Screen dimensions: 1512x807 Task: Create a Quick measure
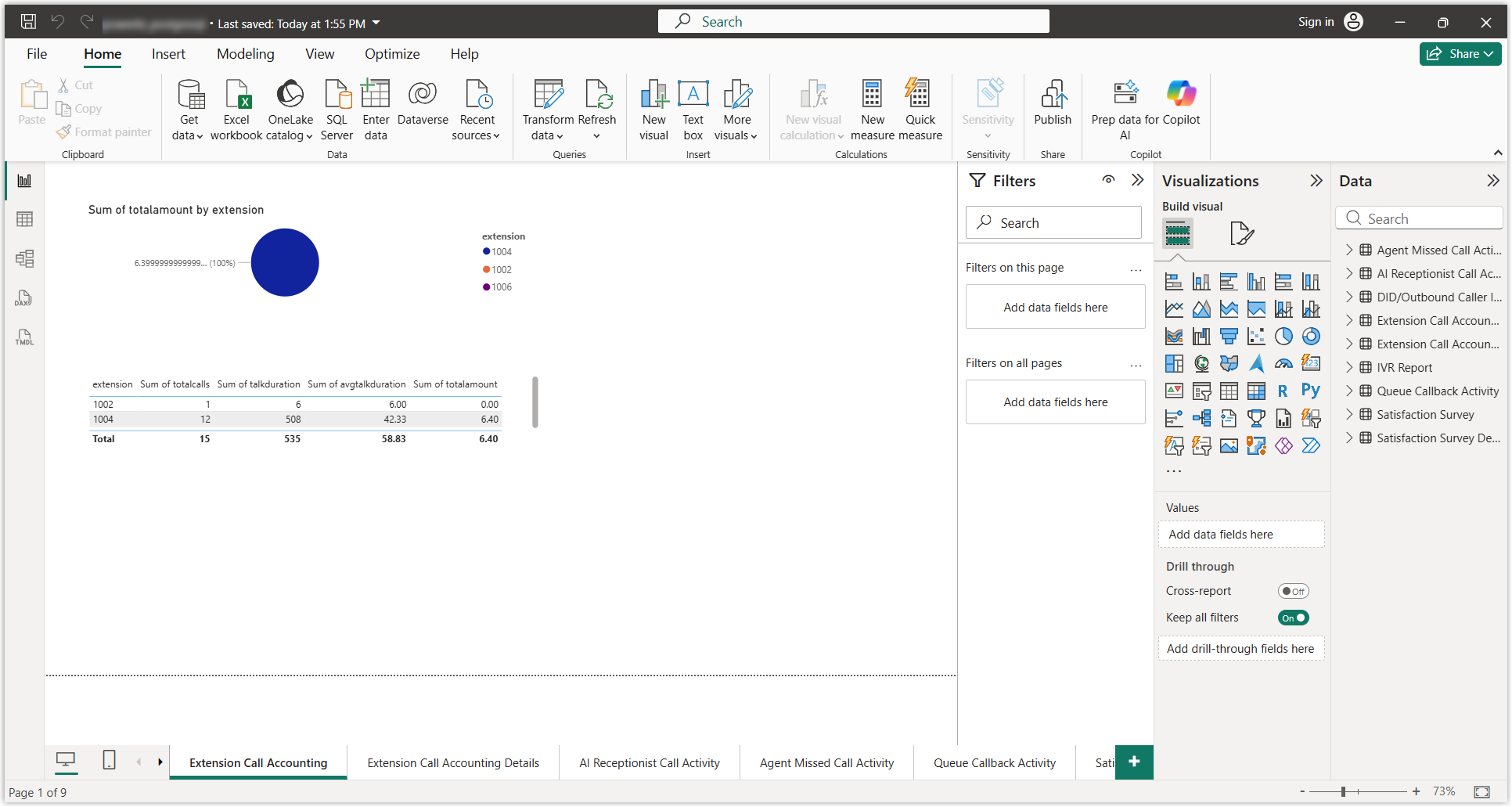pyautogui.click(x=920, y=110)
